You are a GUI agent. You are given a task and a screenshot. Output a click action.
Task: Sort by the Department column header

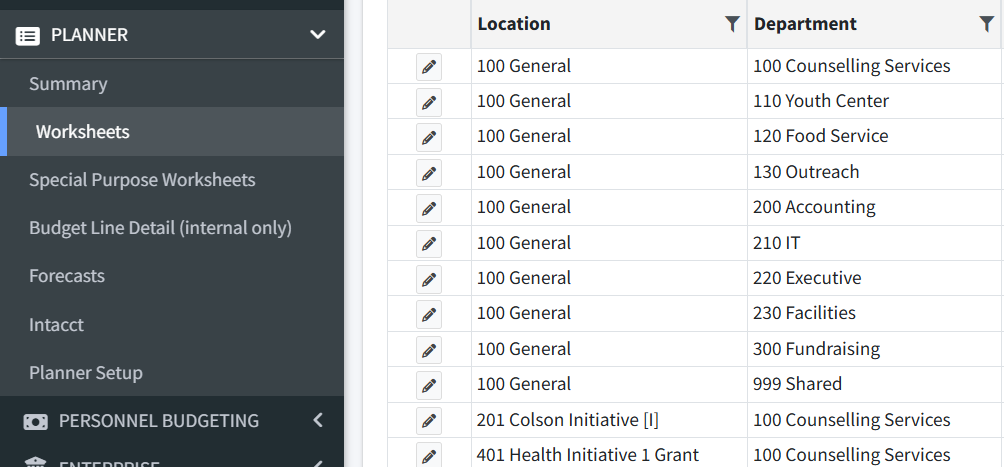pos(805,24)
